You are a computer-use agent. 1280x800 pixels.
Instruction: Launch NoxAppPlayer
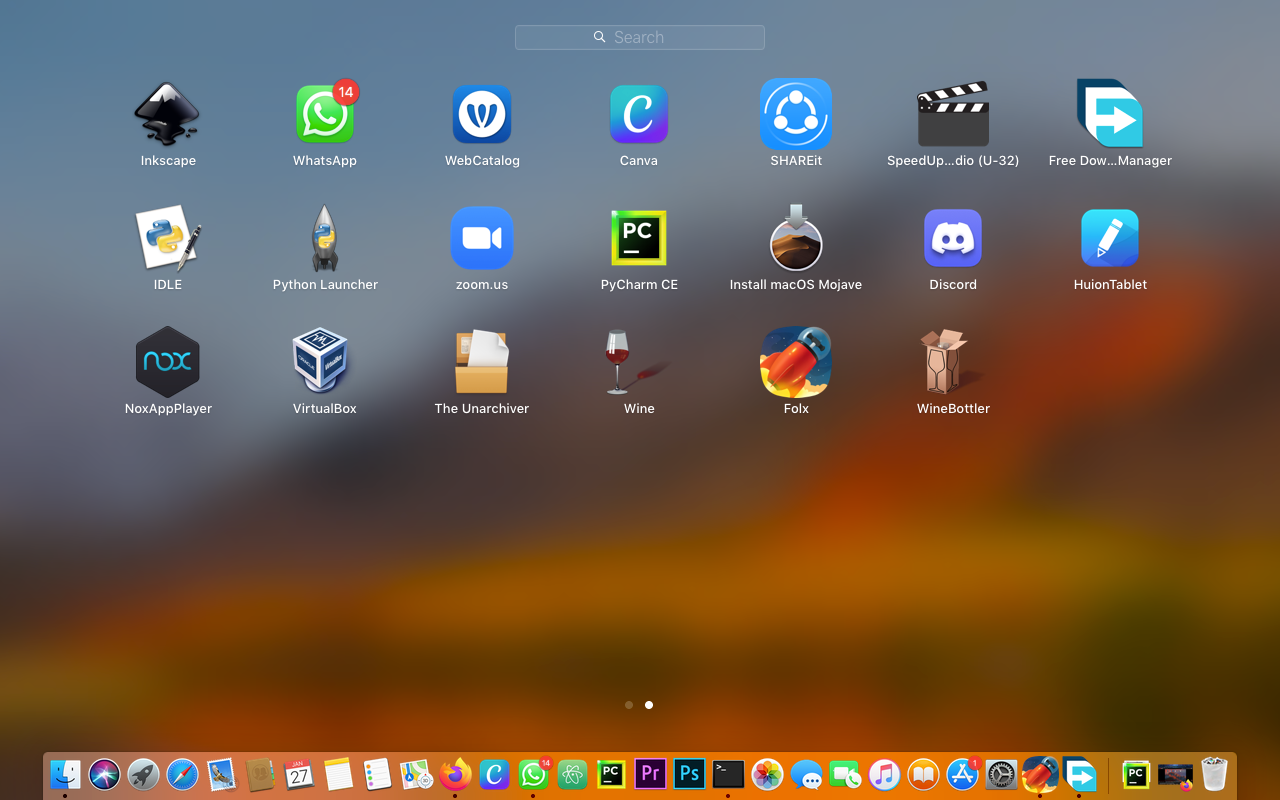coord(167,361)
